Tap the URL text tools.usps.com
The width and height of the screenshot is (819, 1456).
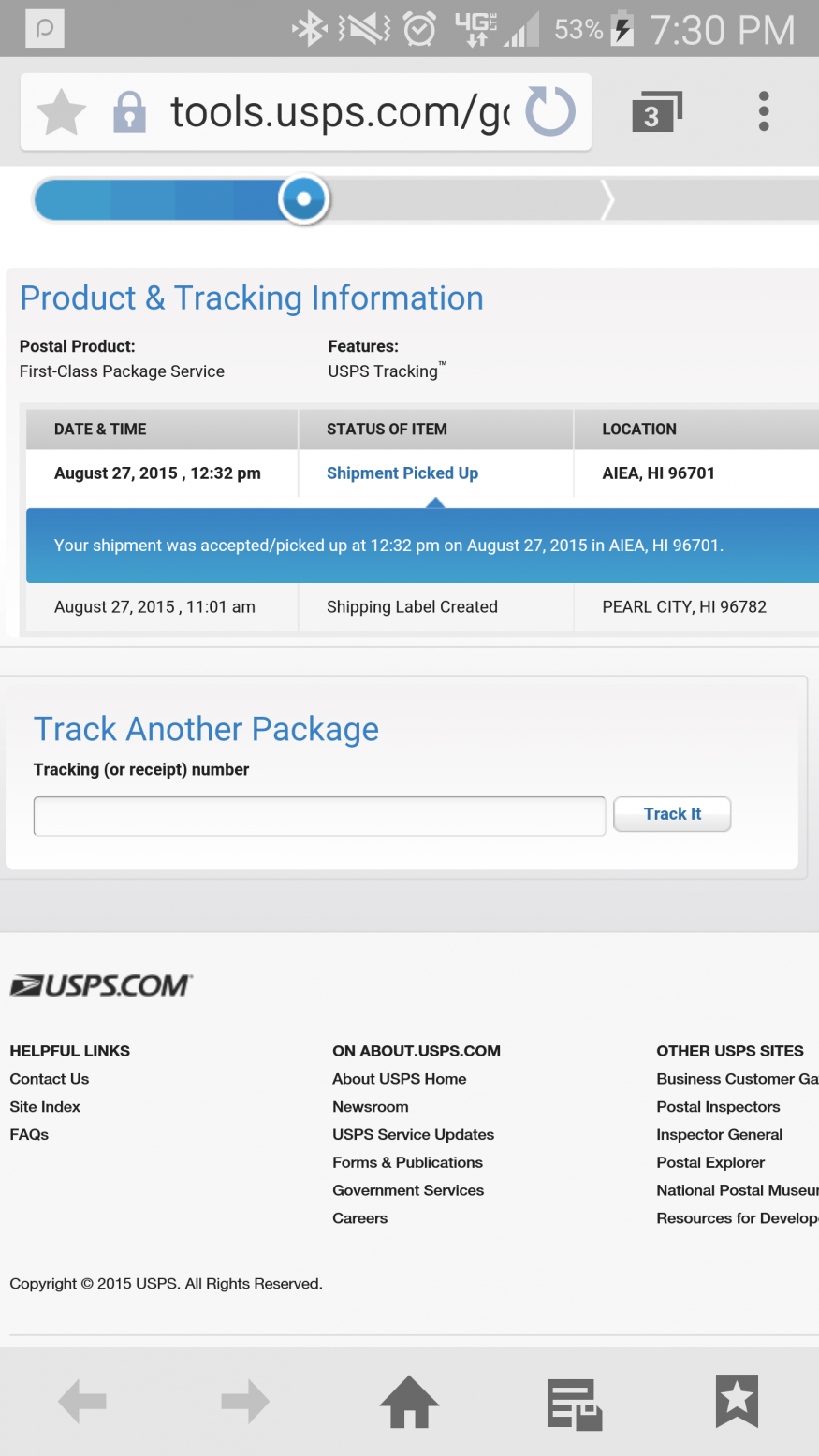pos(337,112)
